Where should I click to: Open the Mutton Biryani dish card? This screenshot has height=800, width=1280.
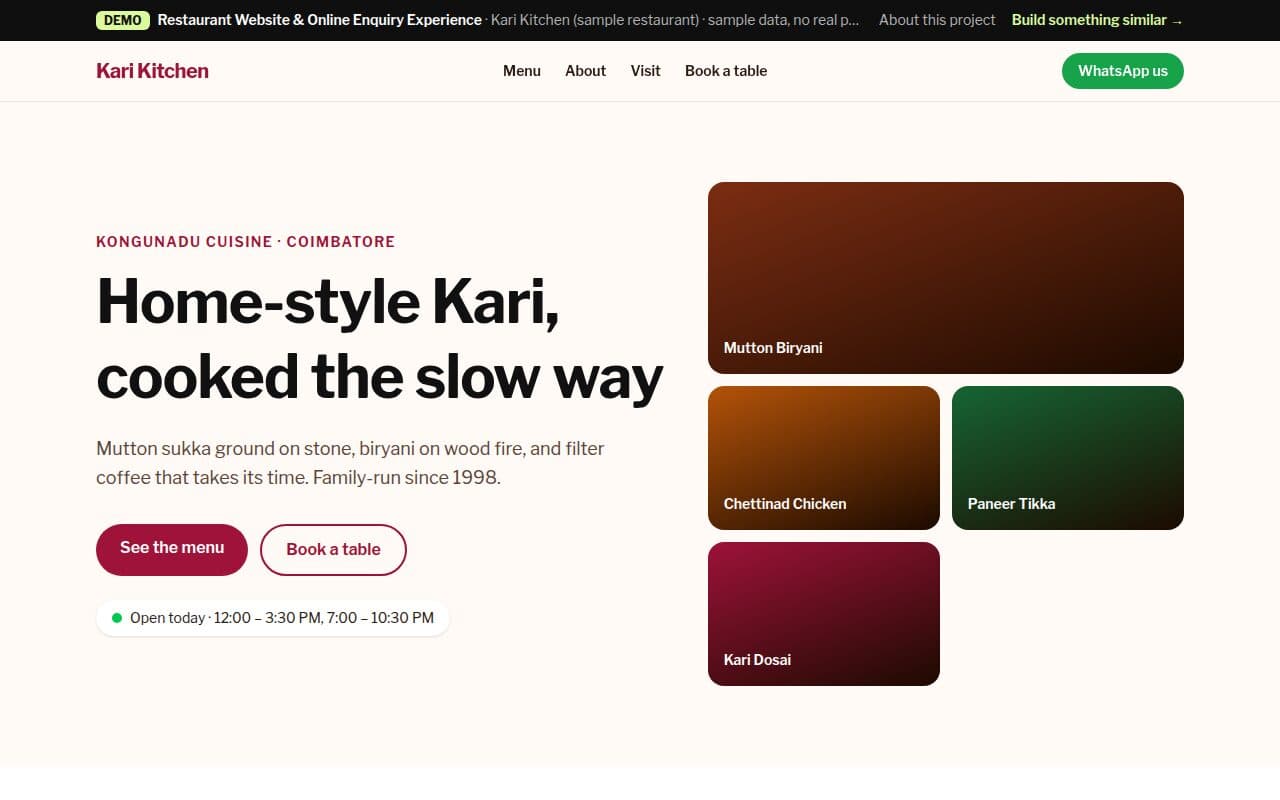[x=946, y=278]
